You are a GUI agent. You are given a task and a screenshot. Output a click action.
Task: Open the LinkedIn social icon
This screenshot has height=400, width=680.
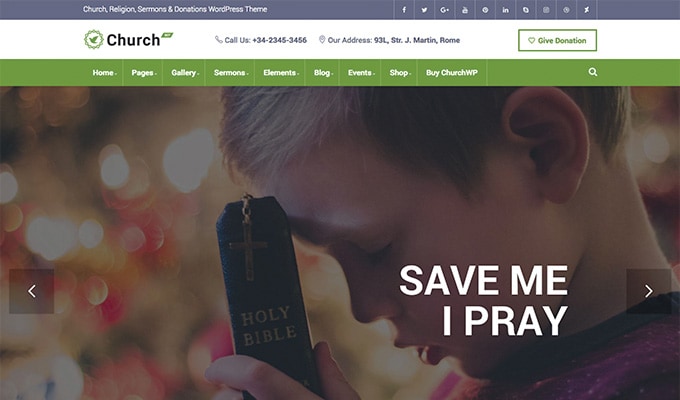pos(506,10)
